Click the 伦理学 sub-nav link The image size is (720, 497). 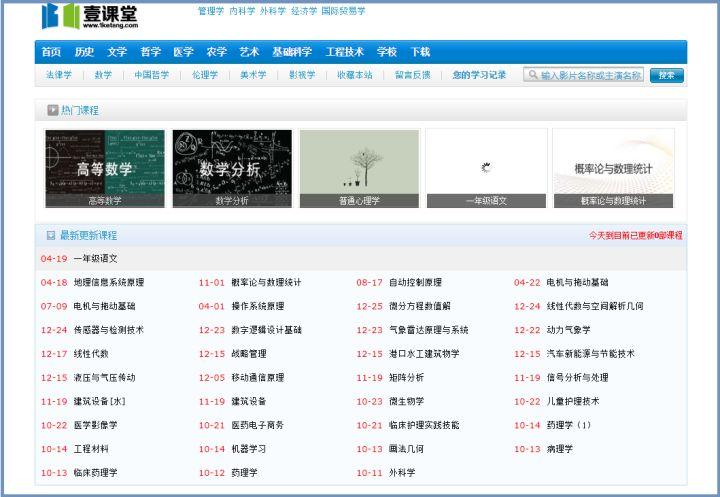tap(205, 75)
